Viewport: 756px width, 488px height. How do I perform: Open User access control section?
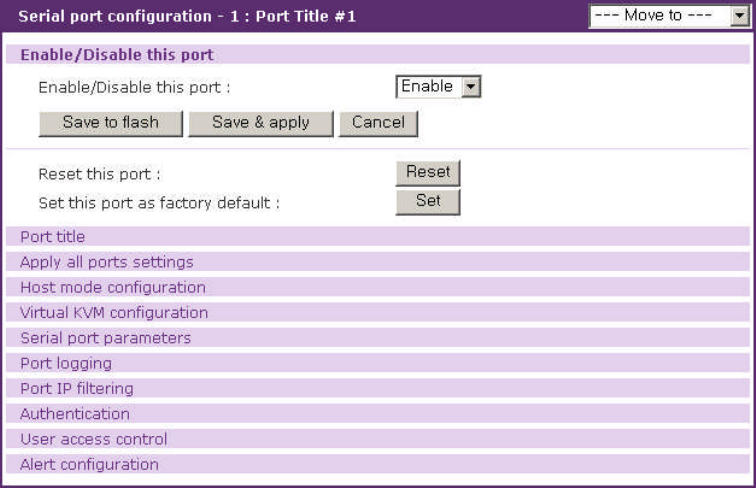click(94, 439)
